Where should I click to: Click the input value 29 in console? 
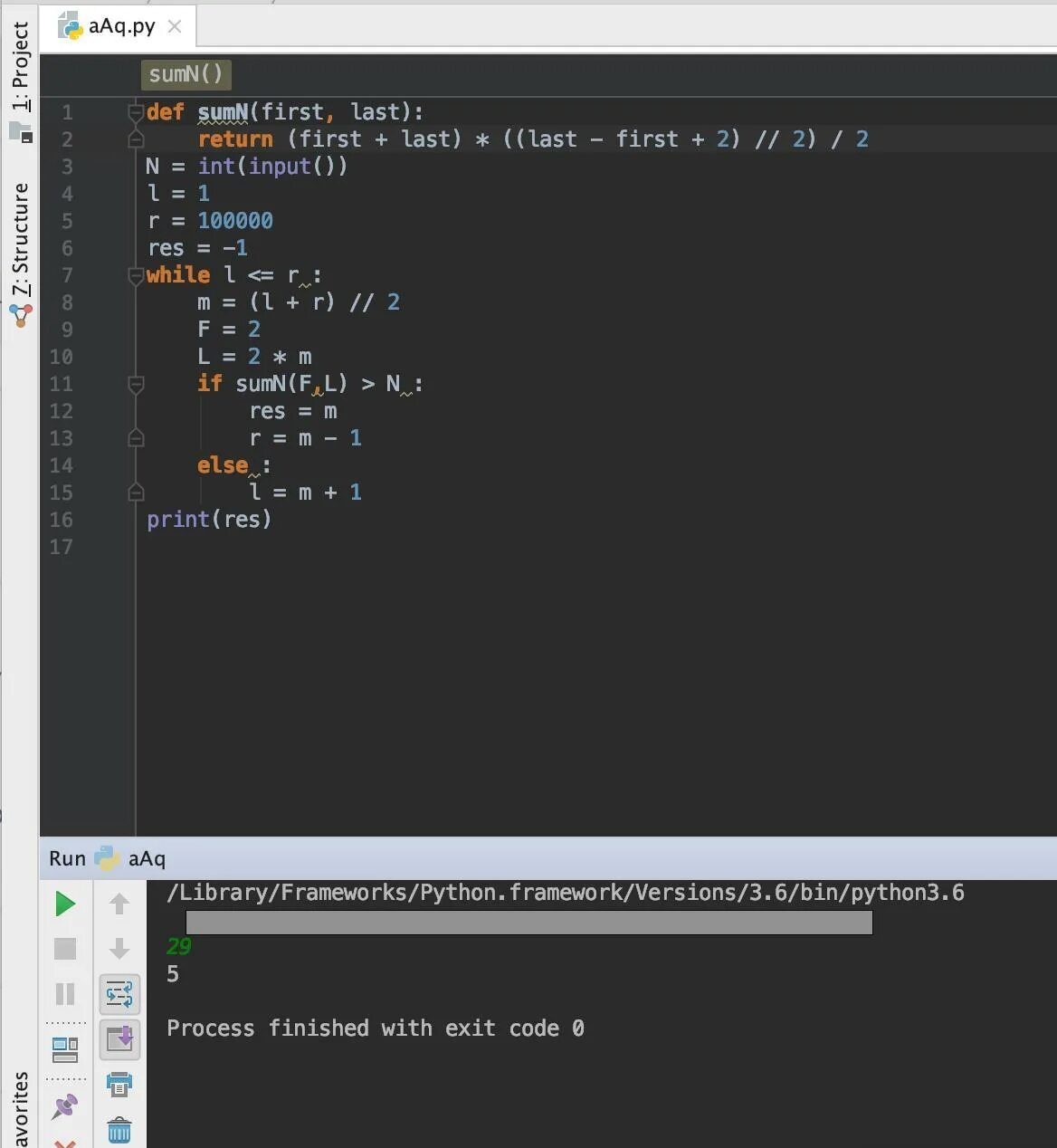[179, 947]
